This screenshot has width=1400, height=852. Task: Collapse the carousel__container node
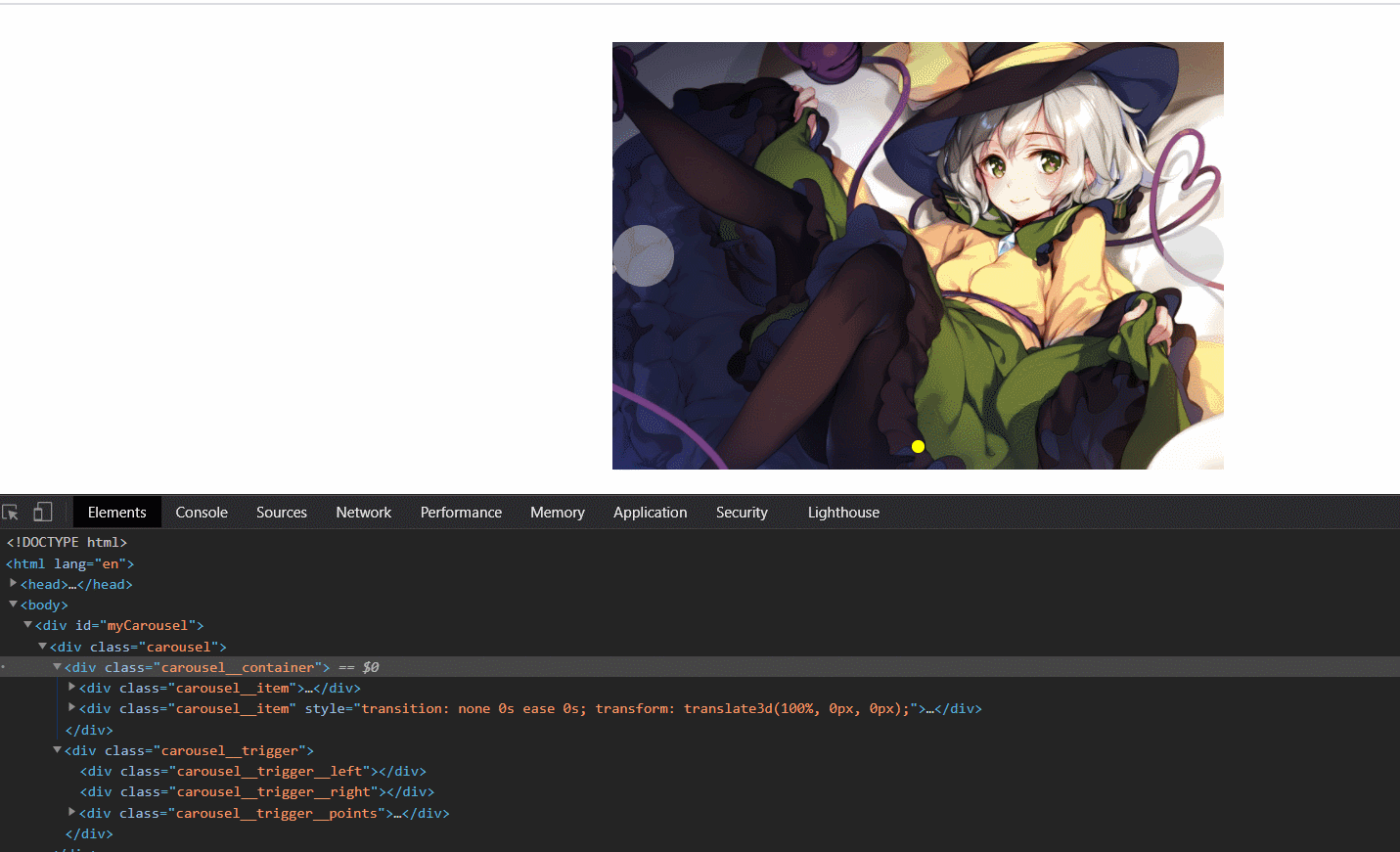coord(57,667)
